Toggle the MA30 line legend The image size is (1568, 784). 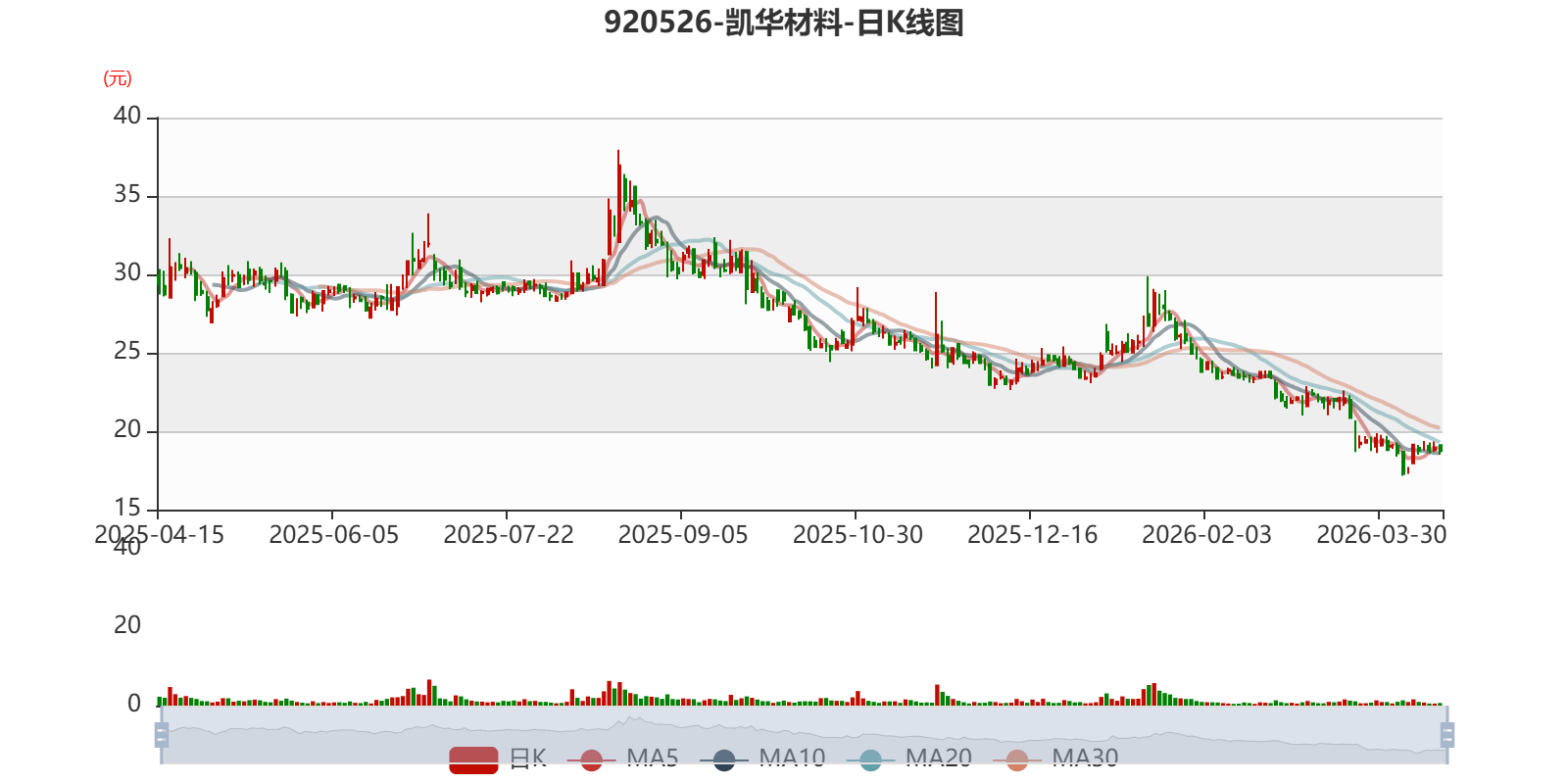pyautogui.click(x=1055, y=759)
